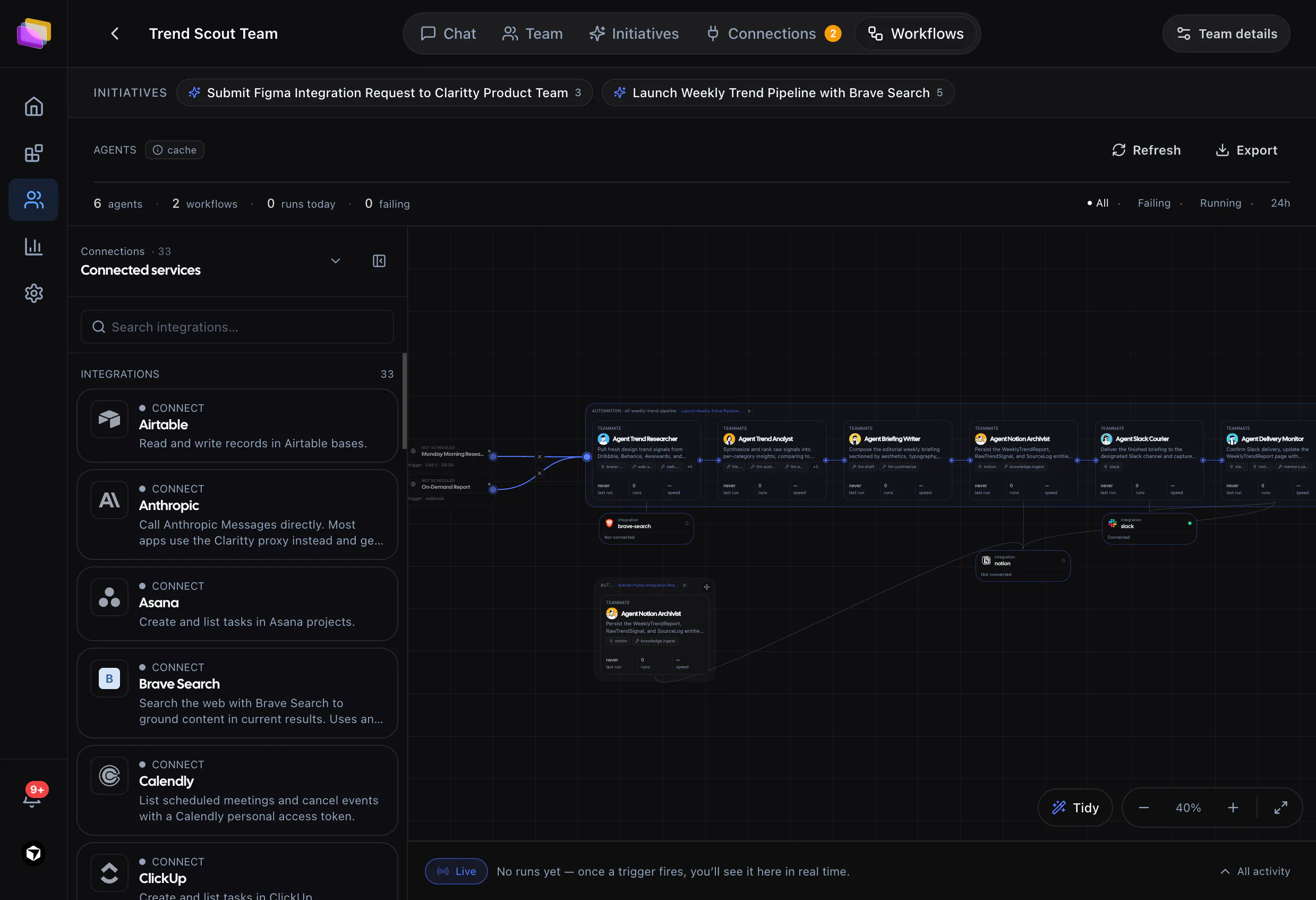Select the Teams people icon in sidebar

click(x=33, y=200)
